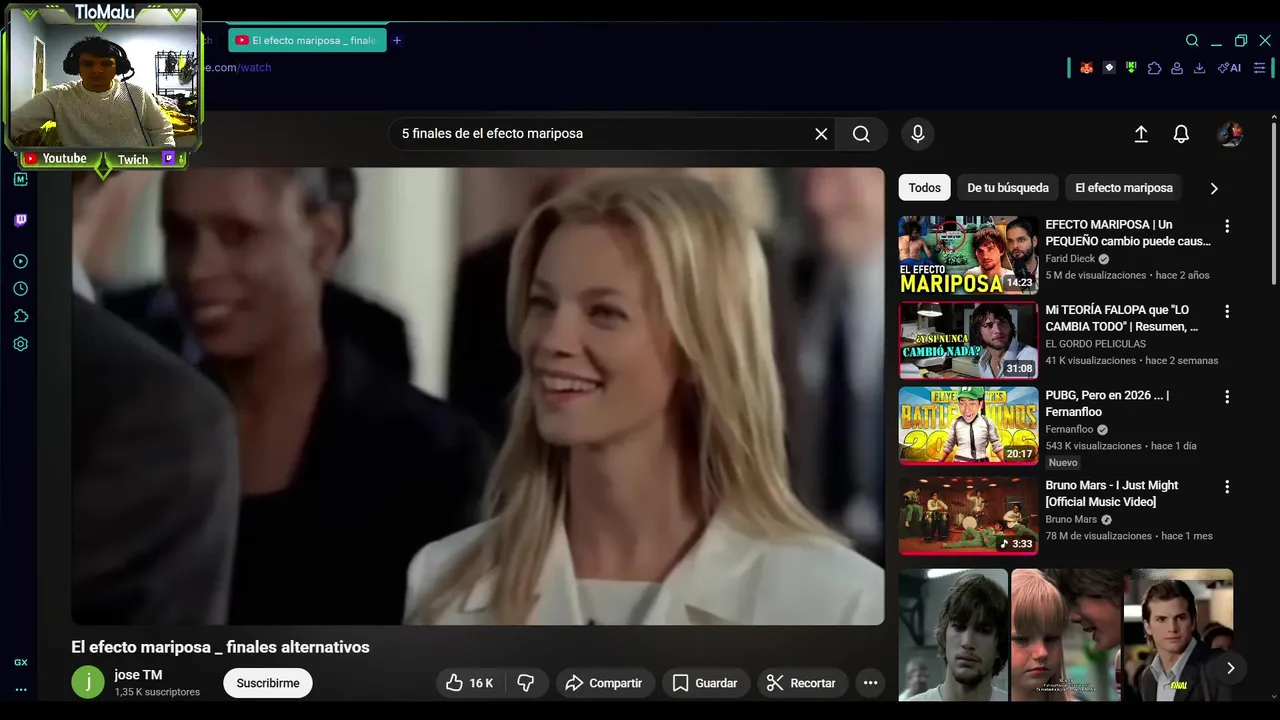
Task: Open the browser profile account icon
Action: pos(1177,68)
